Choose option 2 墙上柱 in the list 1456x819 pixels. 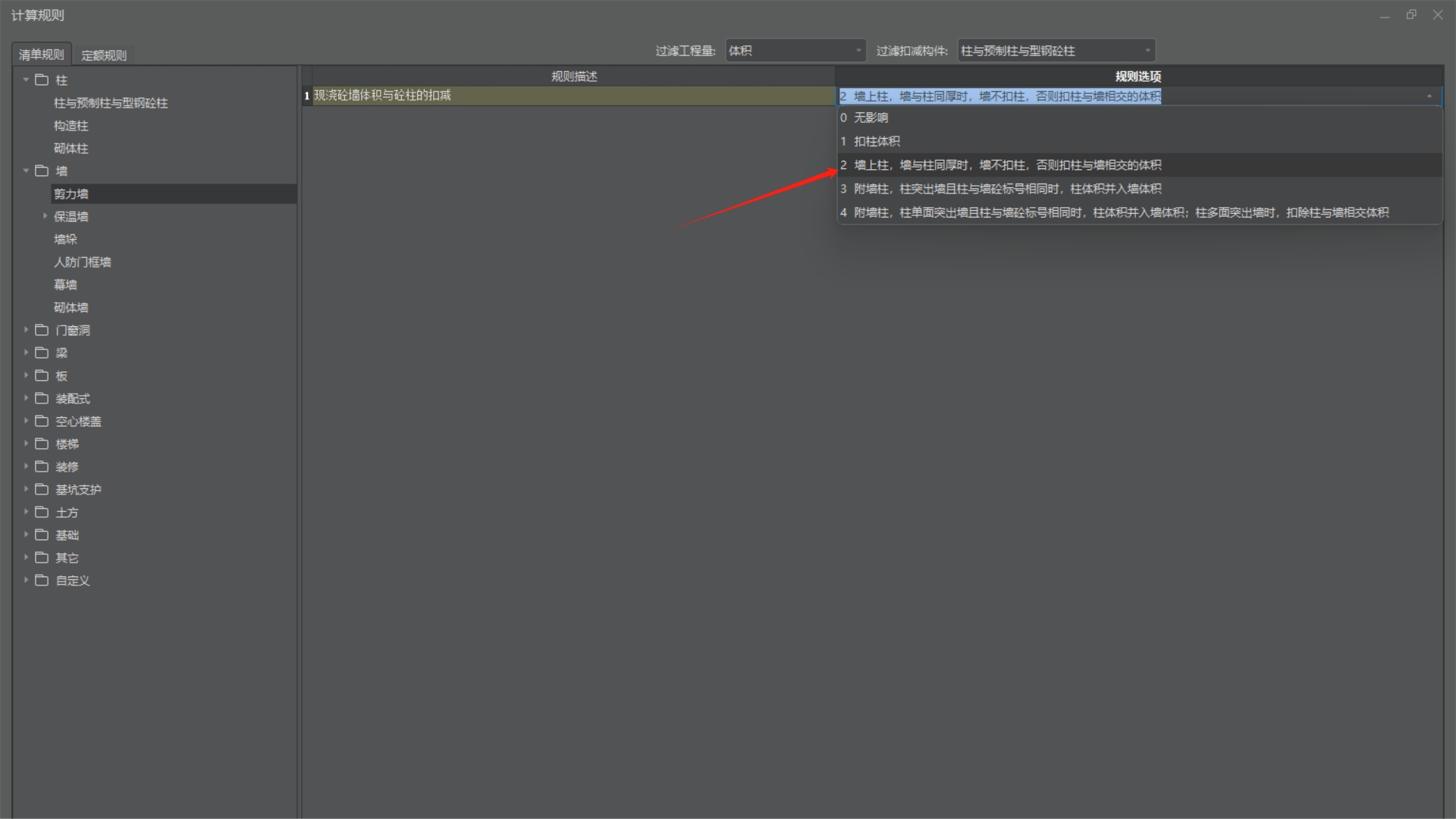[1139, 165]
